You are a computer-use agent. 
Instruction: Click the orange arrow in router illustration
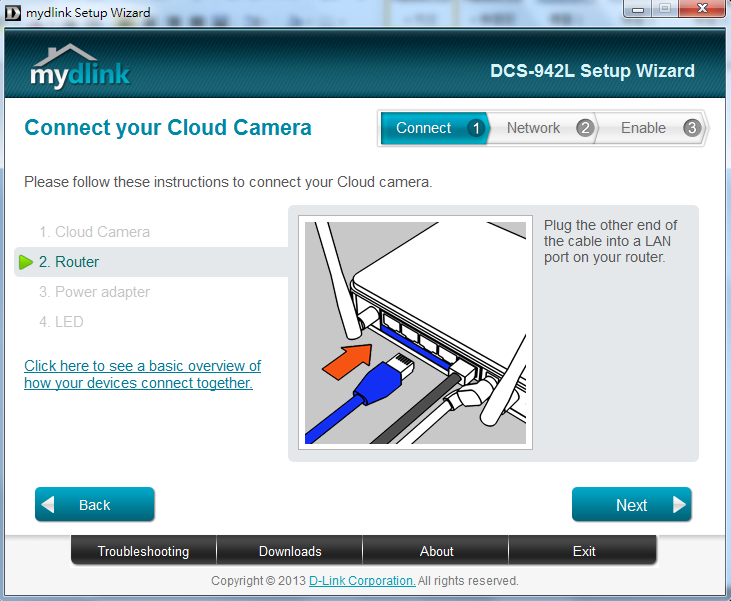[x=345, y=360]
